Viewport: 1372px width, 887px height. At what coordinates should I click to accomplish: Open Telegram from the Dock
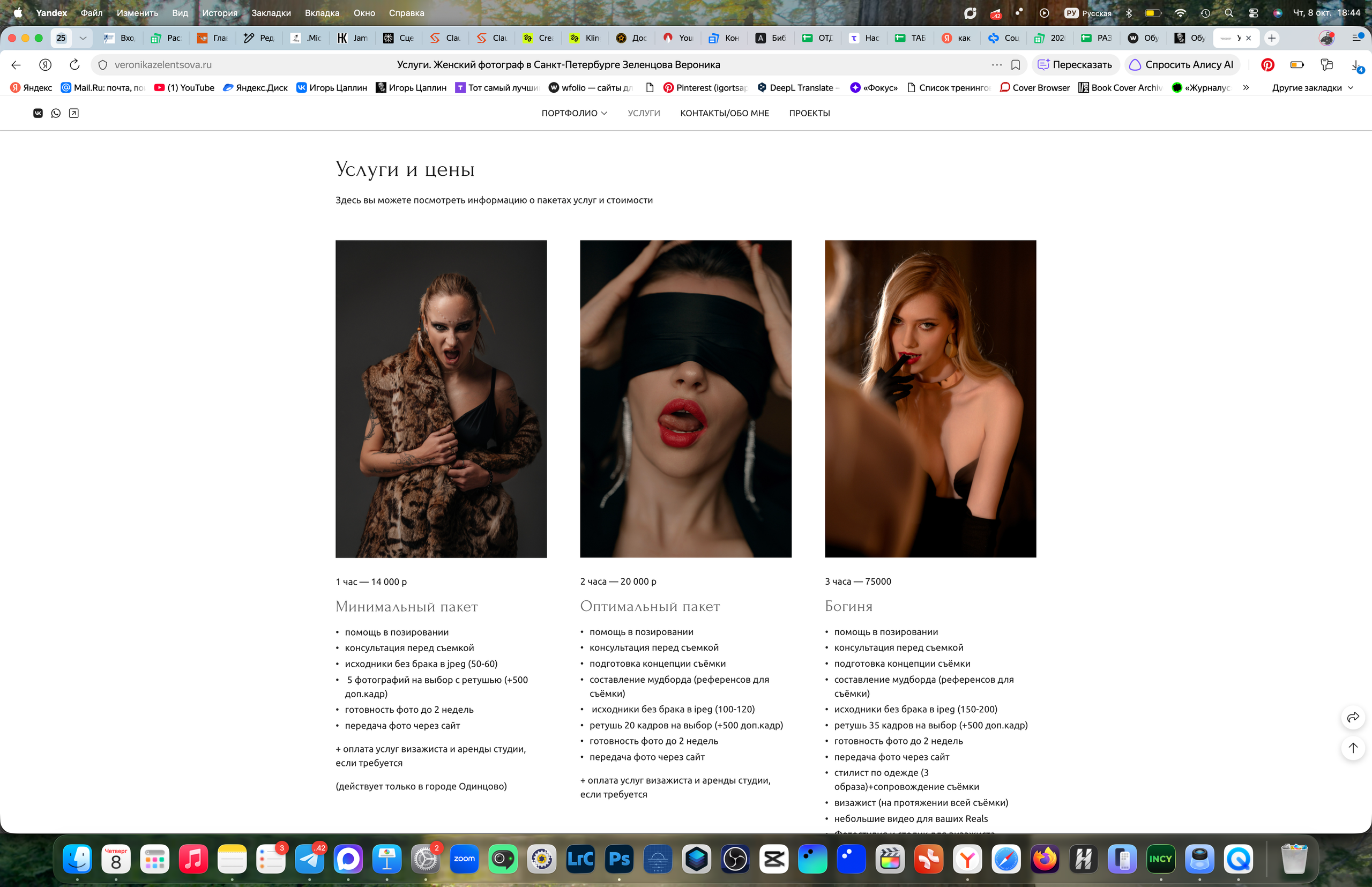click(x=309, y=859)
